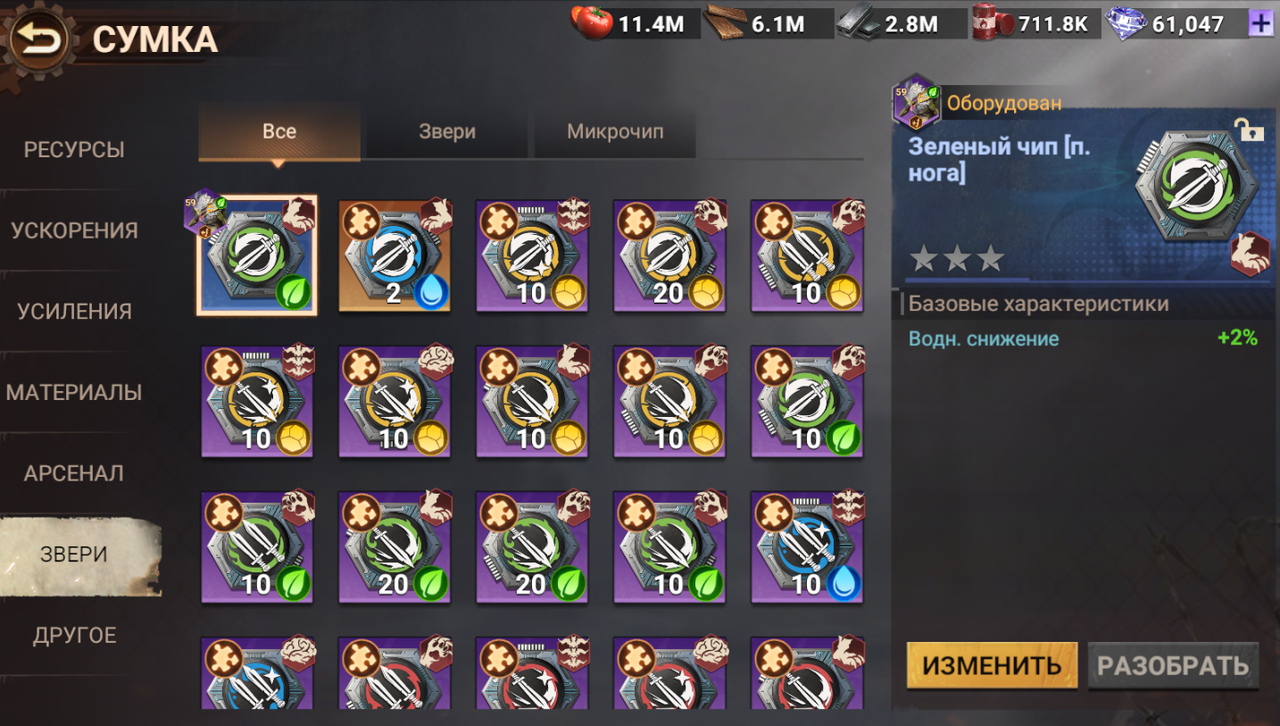Click the tomato food resource icon
The width and height of the screenshot is (1280, 726).
coord(592,23)
